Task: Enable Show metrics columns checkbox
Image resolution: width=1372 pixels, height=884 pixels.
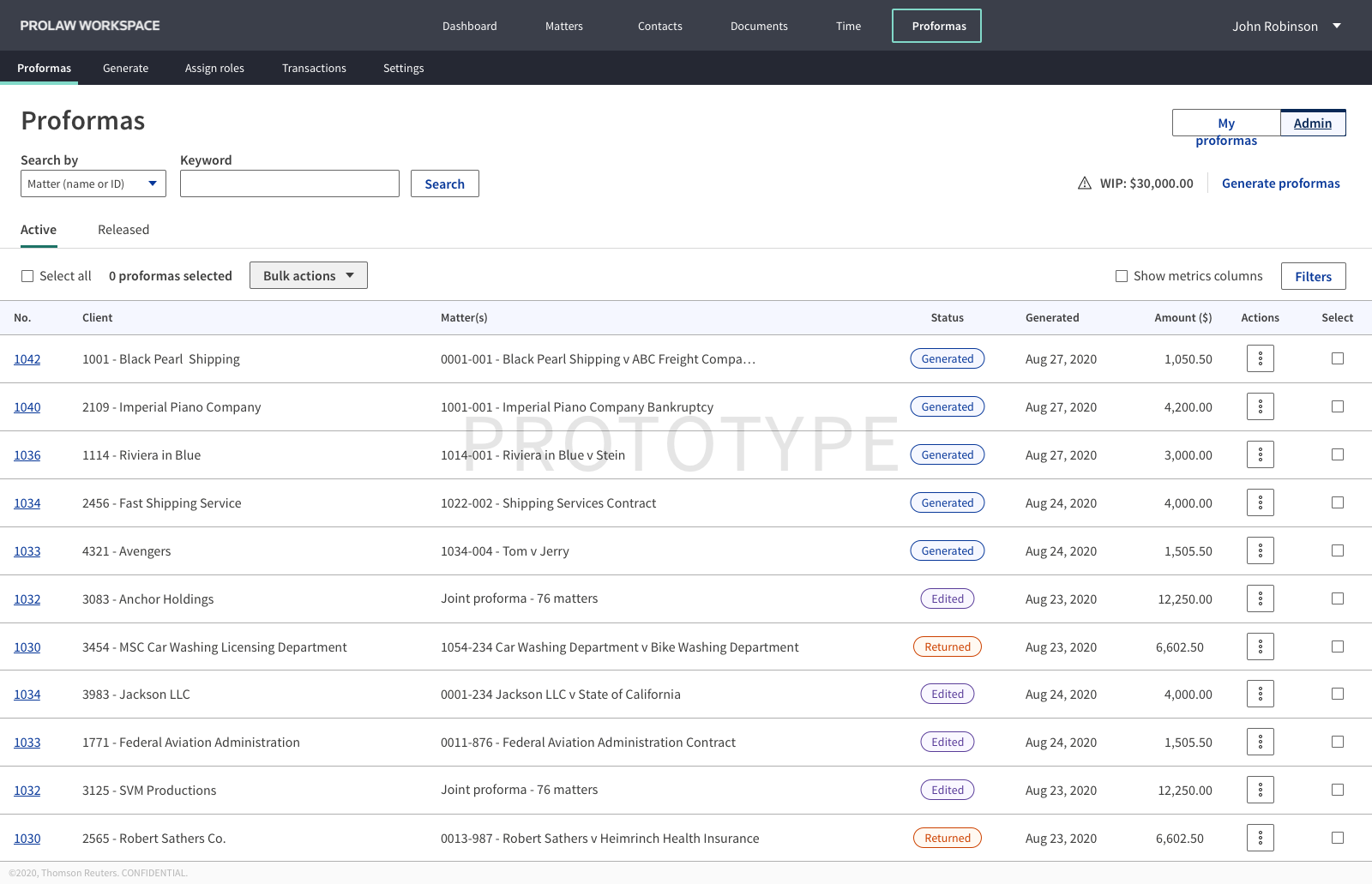Action: [1122, 276]
